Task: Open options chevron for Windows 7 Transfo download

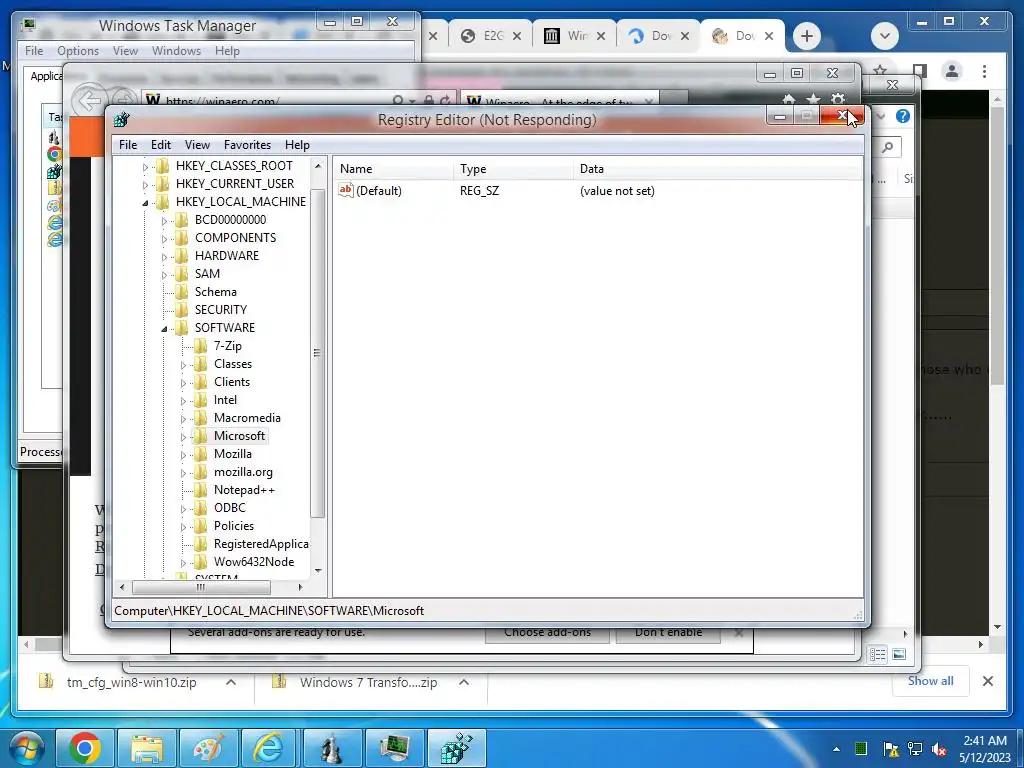Action: [x=464, y=682]
